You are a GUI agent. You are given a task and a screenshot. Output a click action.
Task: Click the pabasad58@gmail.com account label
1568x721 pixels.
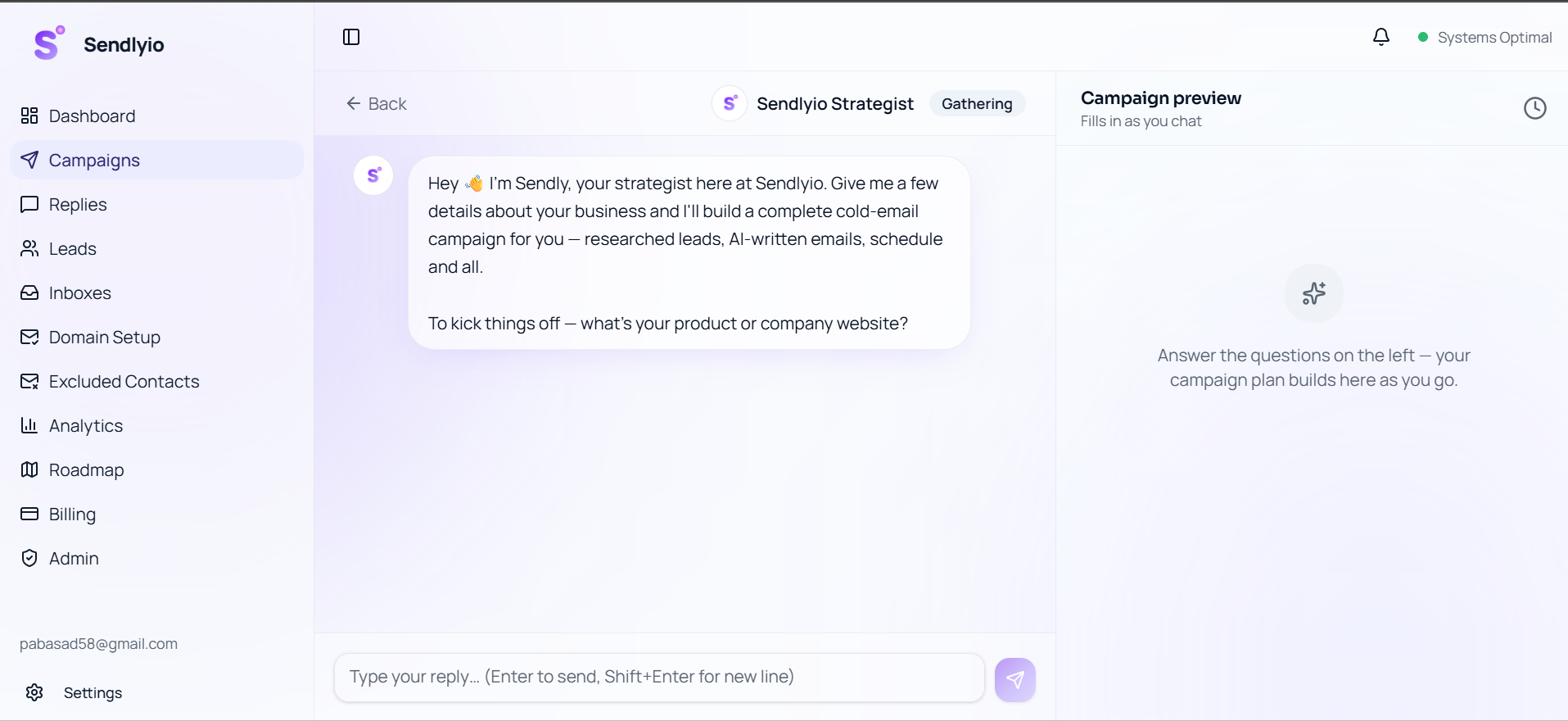click(98, 644)
